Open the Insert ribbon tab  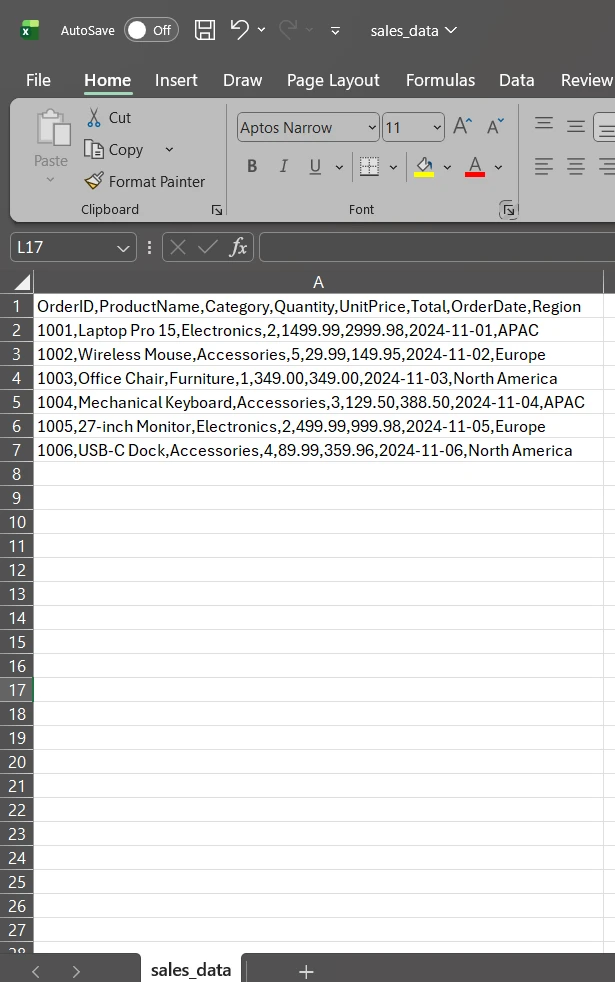(176, 80)
